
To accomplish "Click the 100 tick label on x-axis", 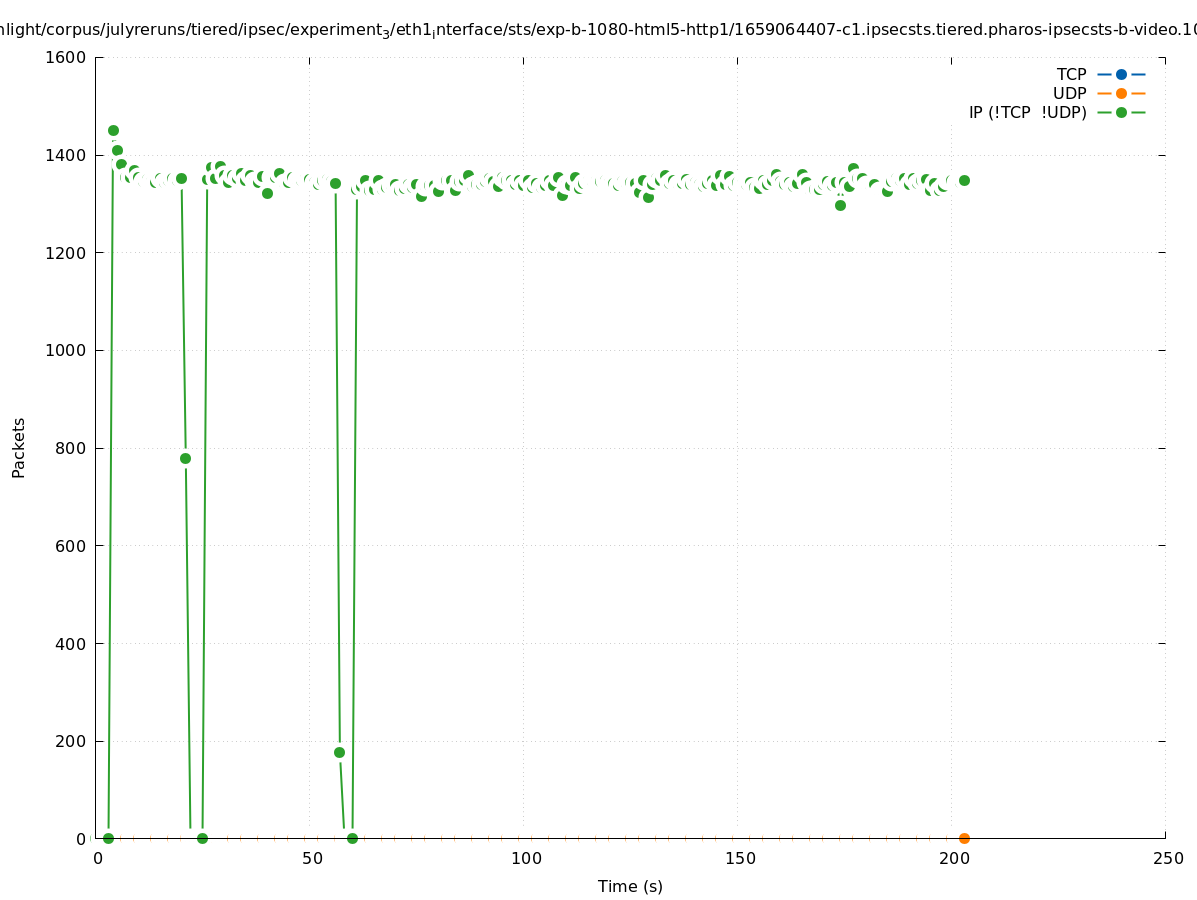I will tap(526, 858).
